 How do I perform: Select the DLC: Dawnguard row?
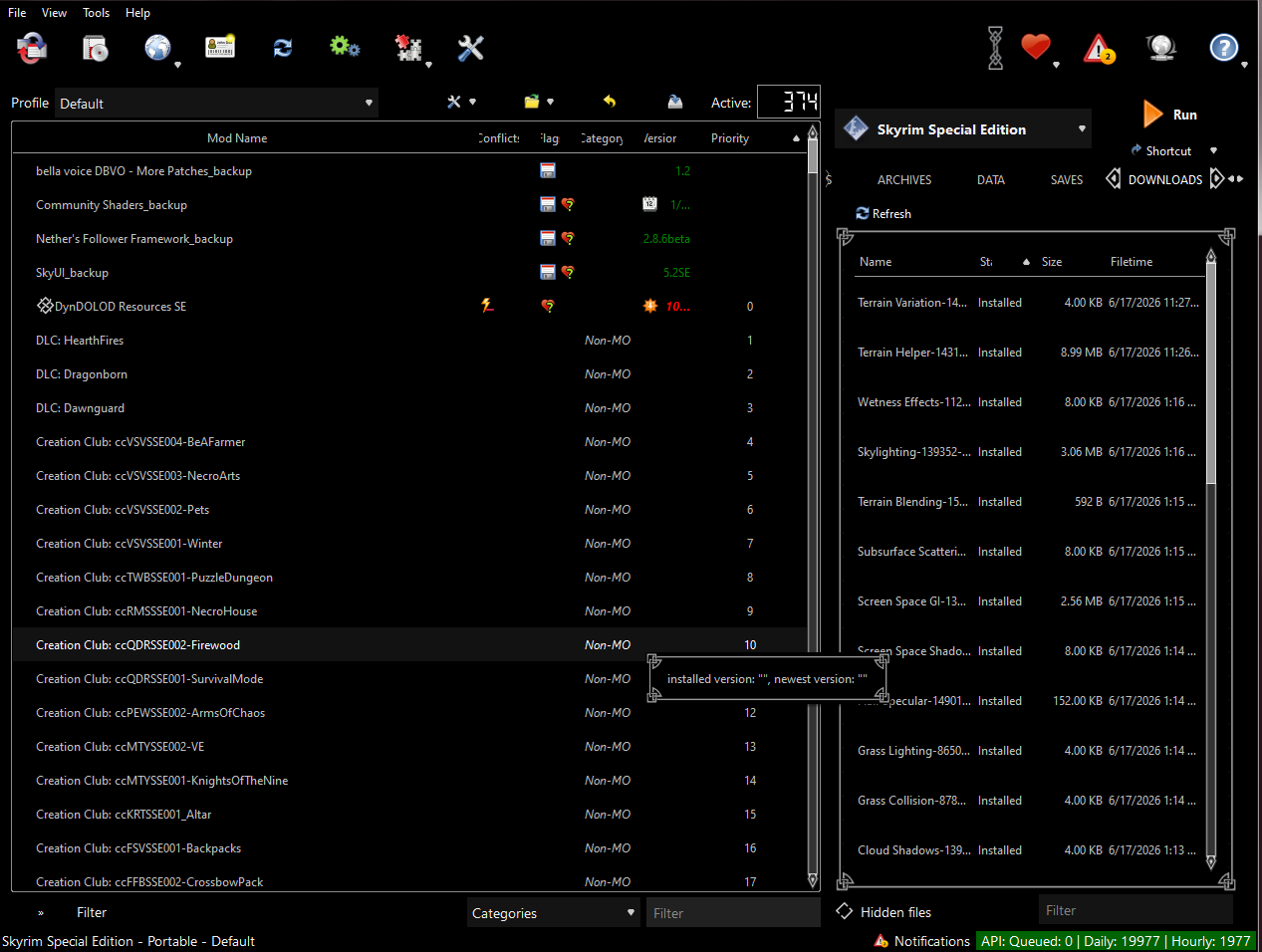pyautogui.click(x=408, y=408)
